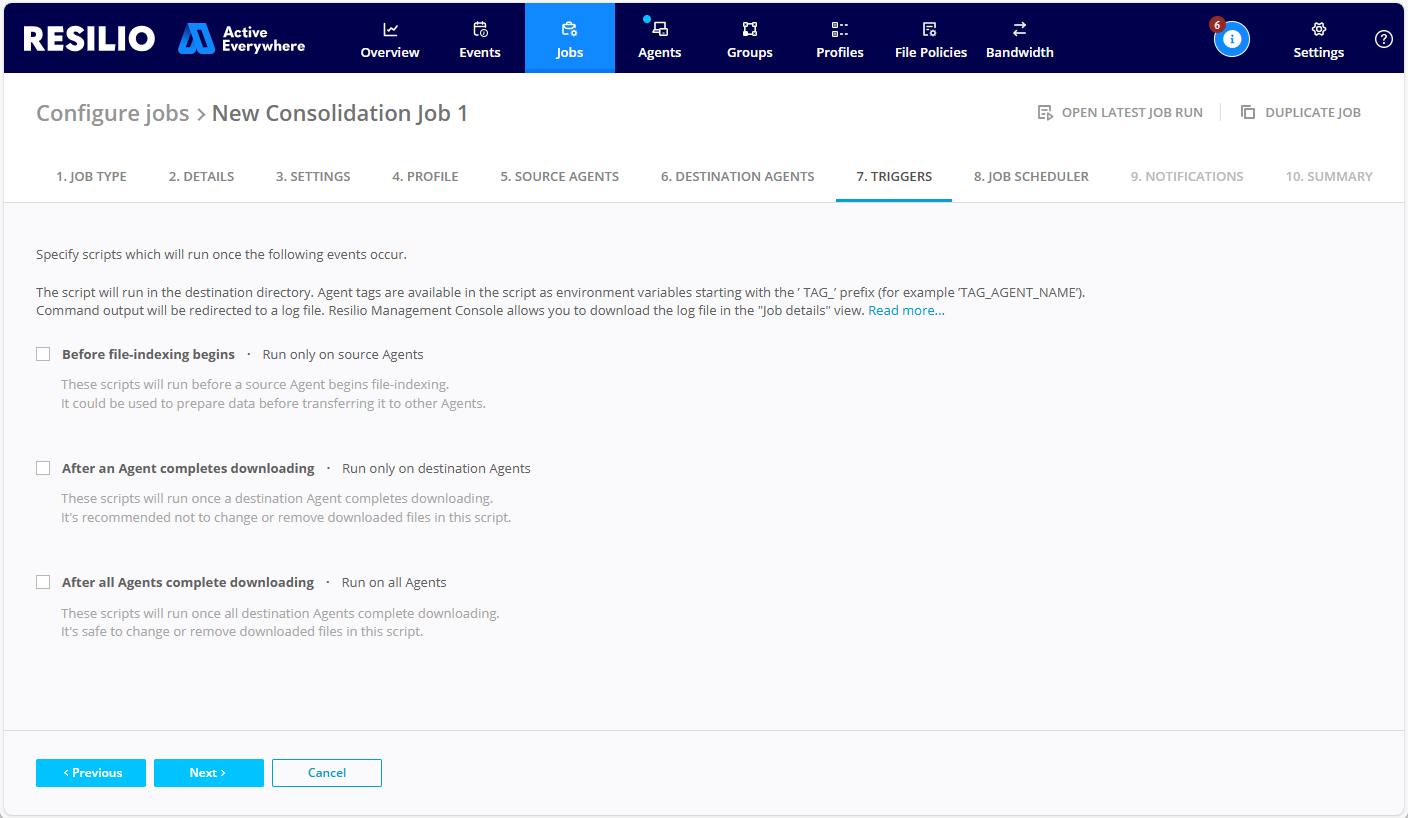The height and width of the screenshot is (818, 1408).
Task: Follow the Read more link
Action: point(906,311)
